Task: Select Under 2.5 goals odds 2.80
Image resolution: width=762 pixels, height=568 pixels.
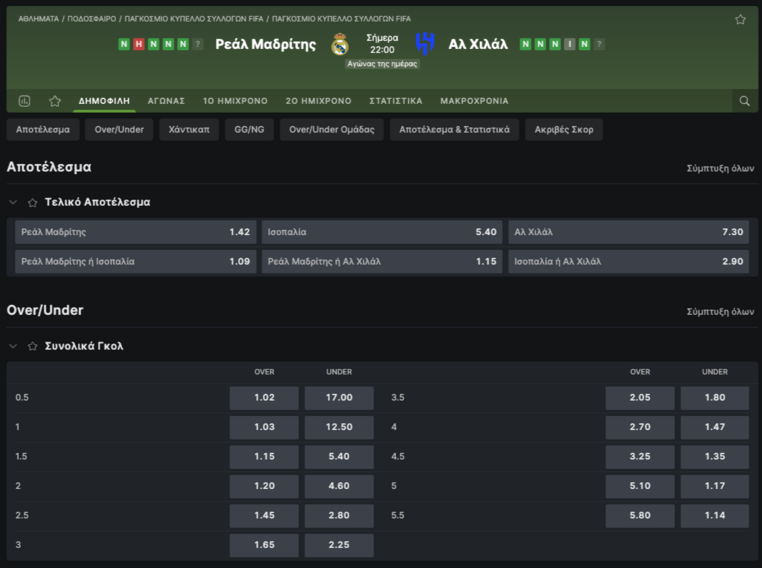Action: [x=339, y=516]
